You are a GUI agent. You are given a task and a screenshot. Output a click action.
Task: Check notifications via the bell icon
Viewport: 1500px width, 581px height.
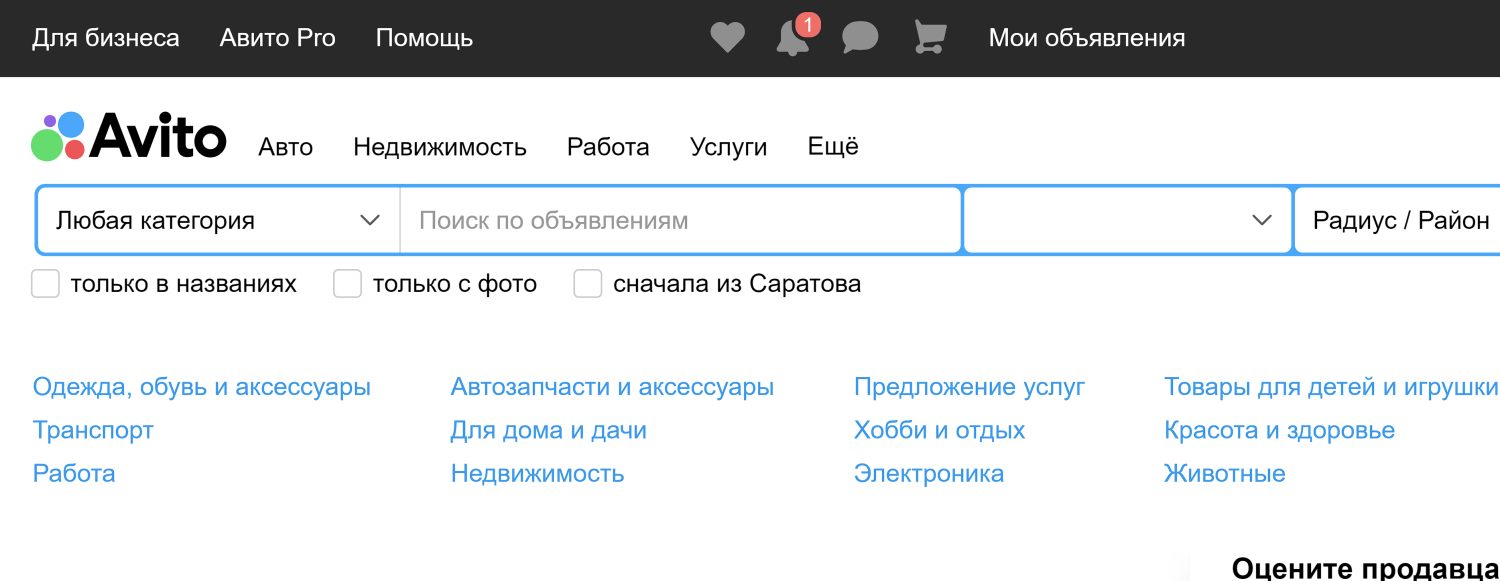pos(790,38)
